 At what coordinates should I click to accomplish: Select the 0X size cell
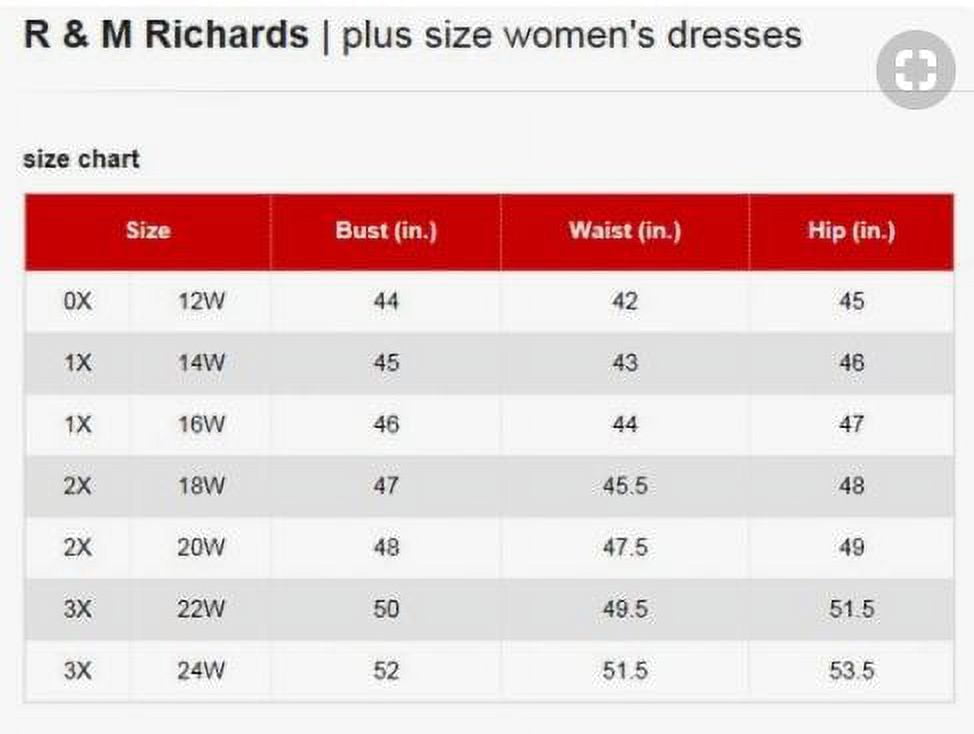point(78,301)
